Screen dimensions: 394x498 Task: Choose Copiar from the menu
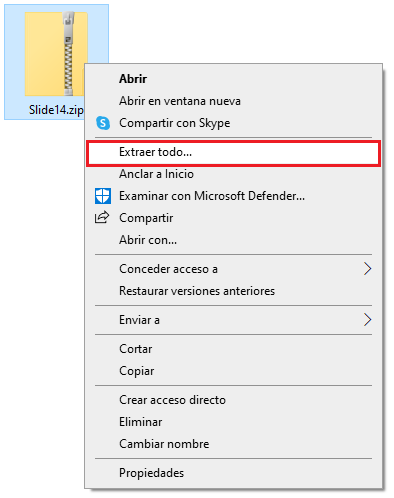[x=233, y=371]
